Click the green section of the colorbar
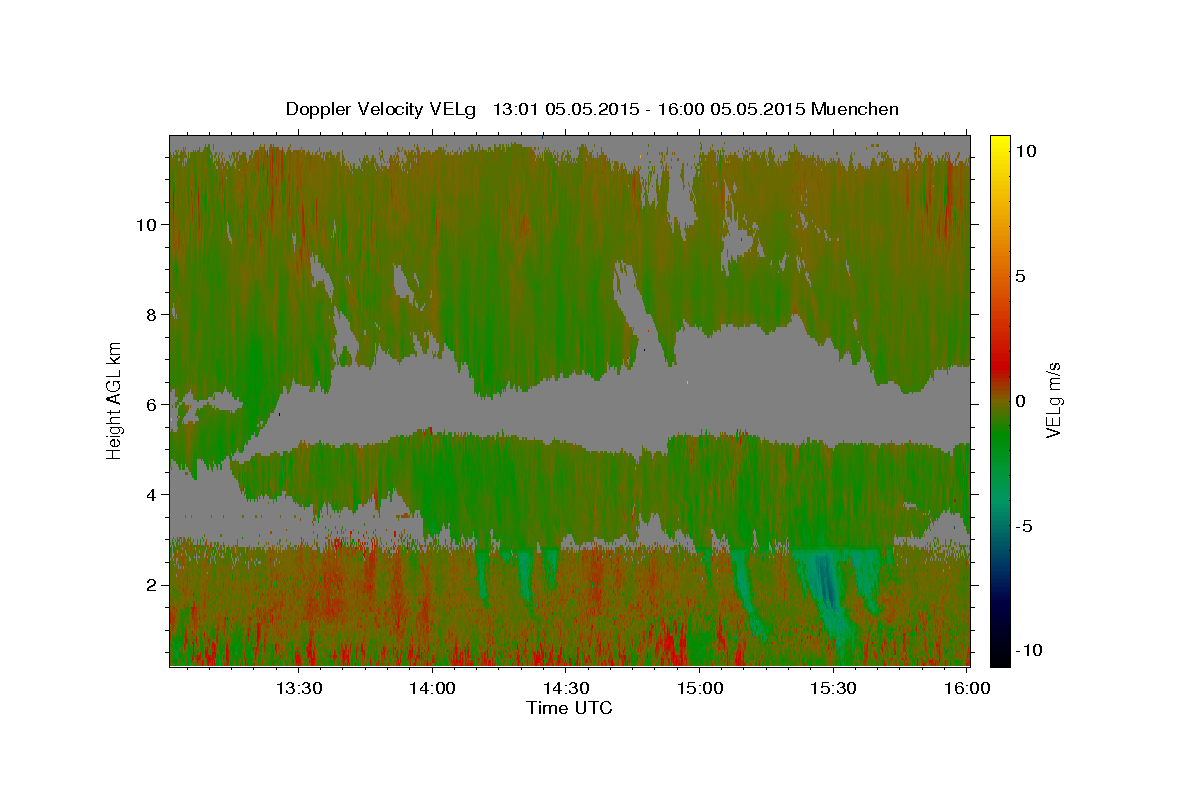 click(x=999, y=440)
